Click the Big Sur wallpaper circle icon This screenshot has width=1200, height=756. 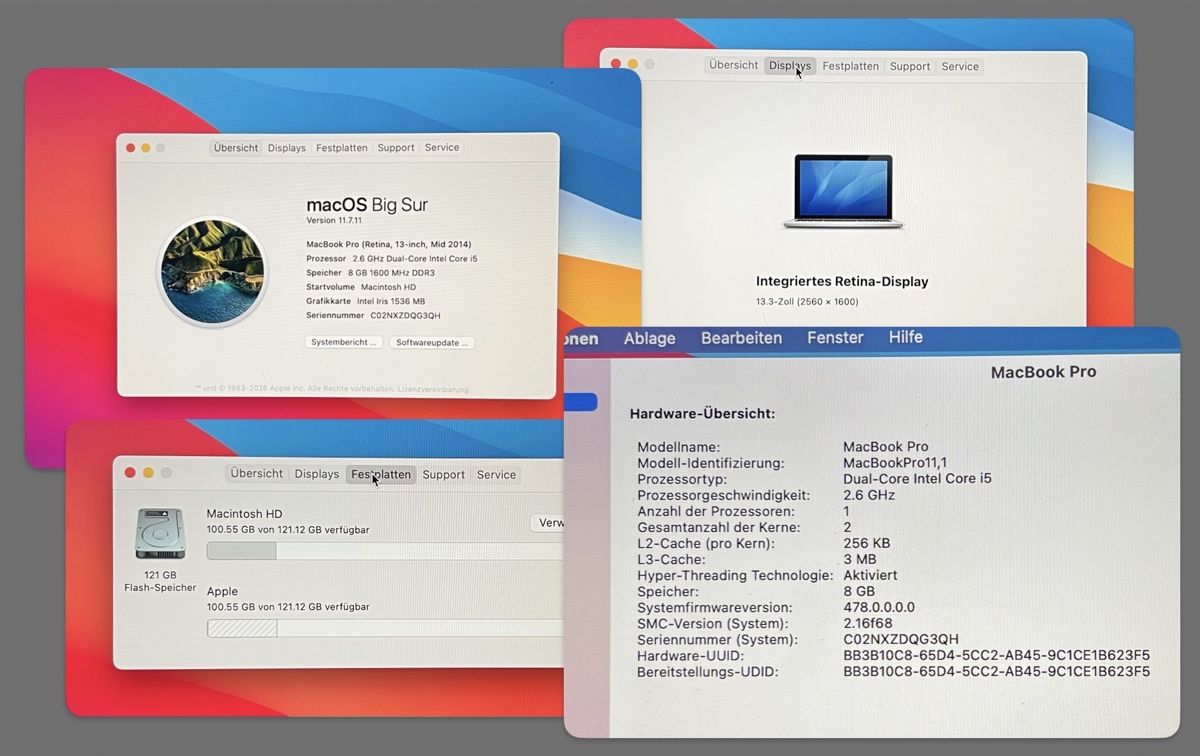213,271
